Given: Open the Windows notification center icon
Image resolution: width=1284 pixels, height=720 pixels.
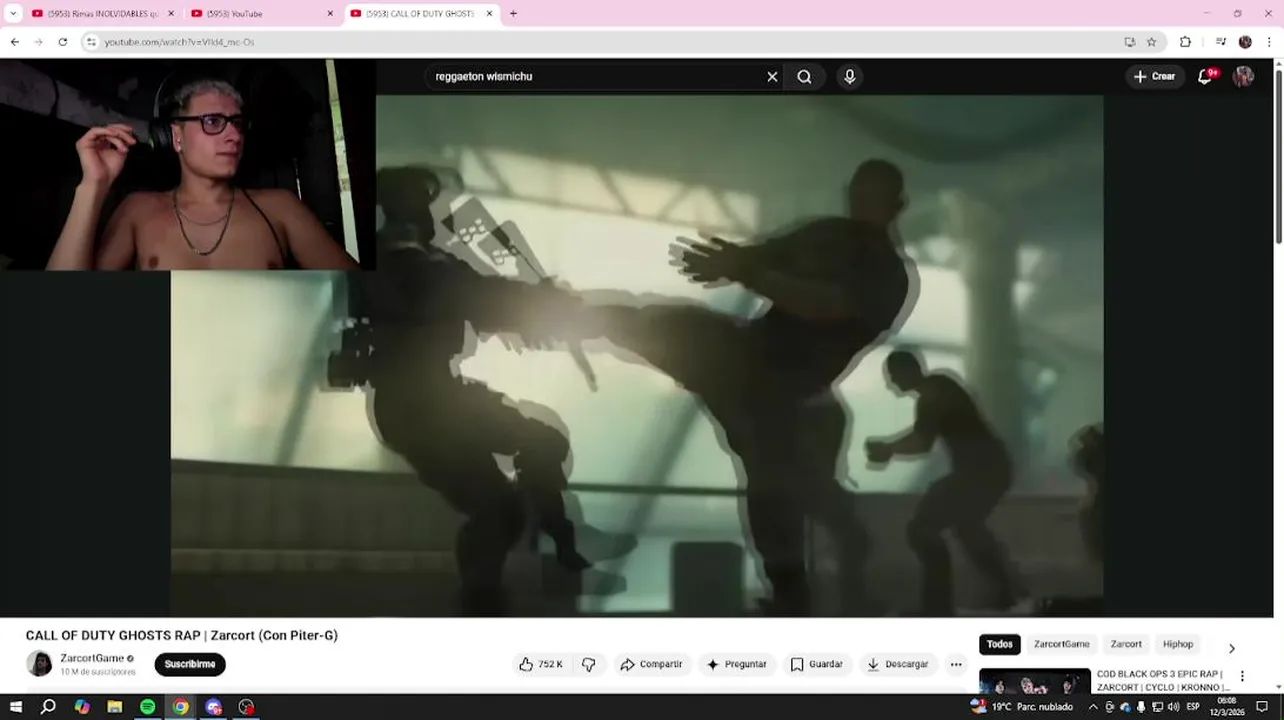Looking at the screenshot, I should coord(1263,707).
